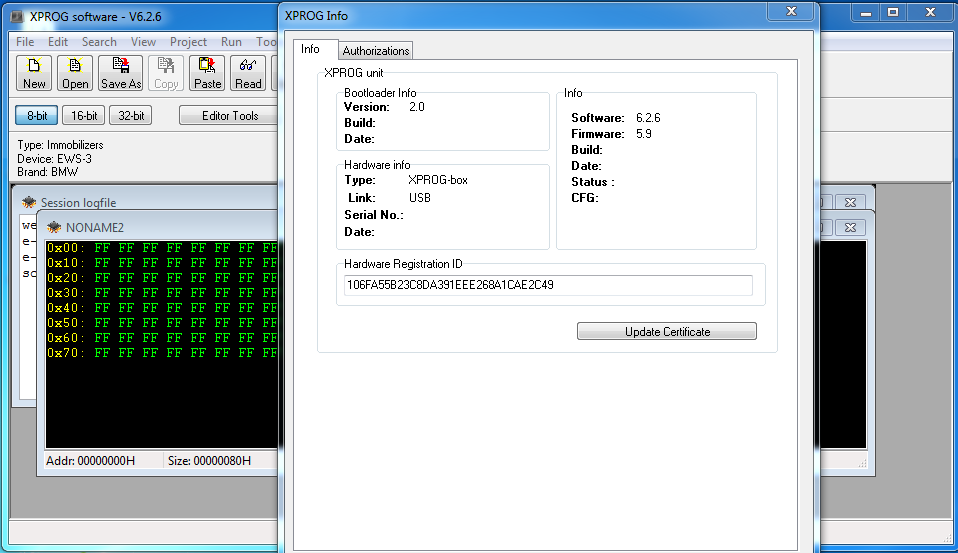Click the Open file toolbar icon
Viewport: 958px width, 553px height.
[x=75, y=73]
